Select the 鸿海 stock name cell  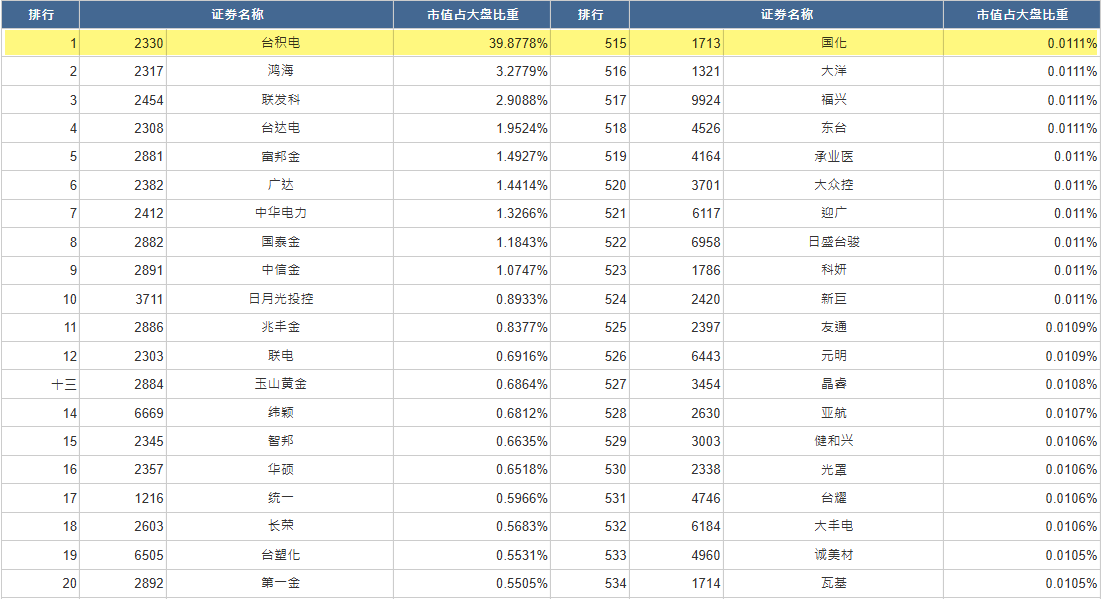click(280, 71)
